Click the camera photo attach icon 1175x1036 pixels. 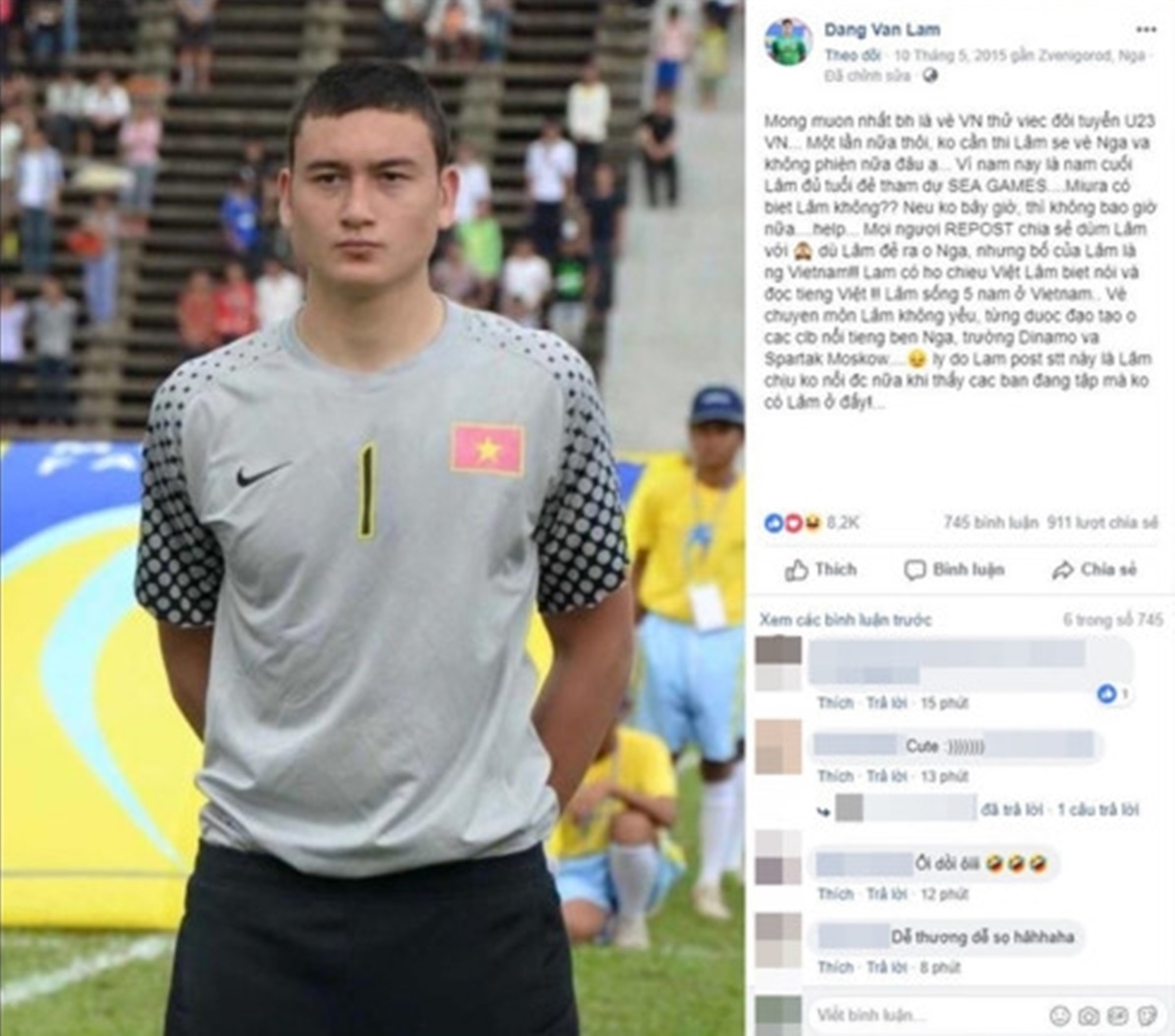(1088, 1015)
